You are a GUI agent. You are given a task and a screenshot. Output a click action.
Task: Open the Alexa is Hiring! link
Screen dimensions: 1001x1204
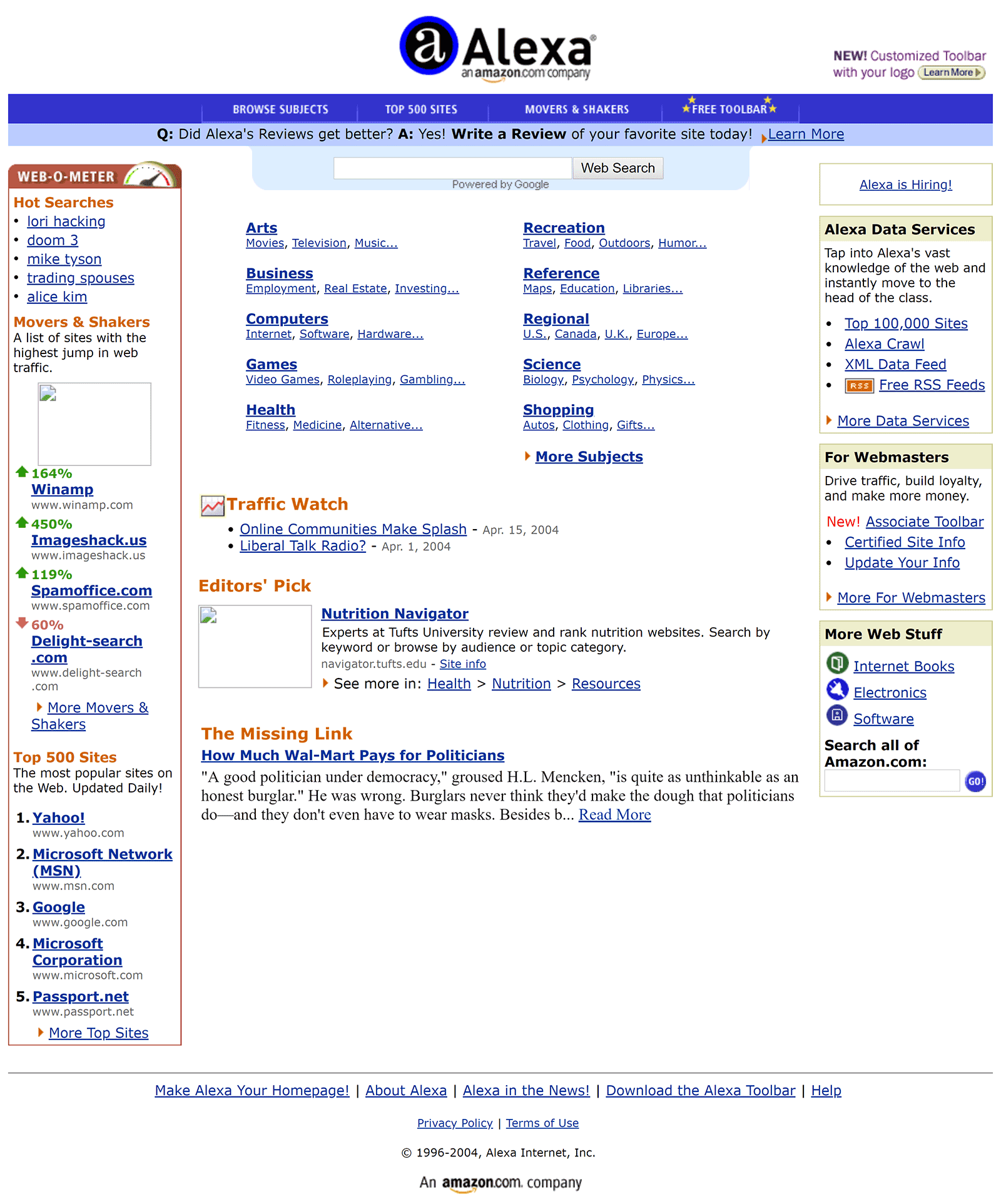pyautogui.click(x=905, y=185)
